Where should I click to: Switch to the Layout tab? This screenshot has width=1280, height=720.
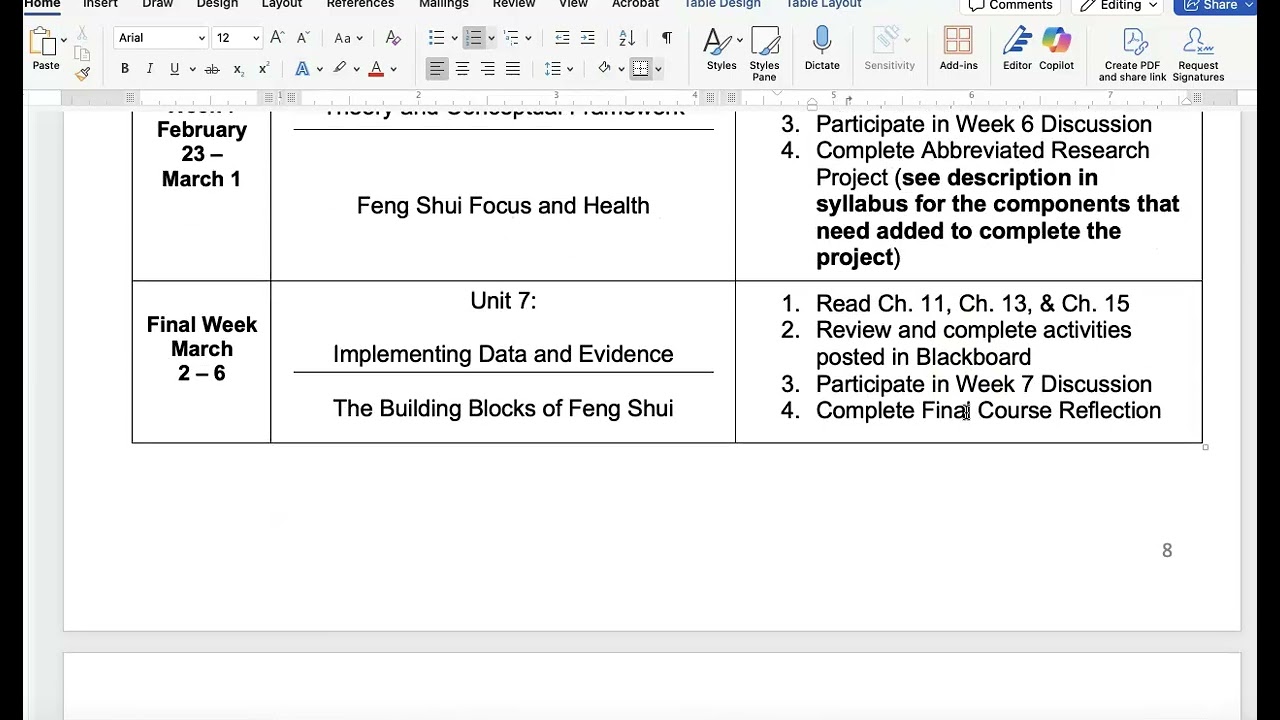(281, 5)
